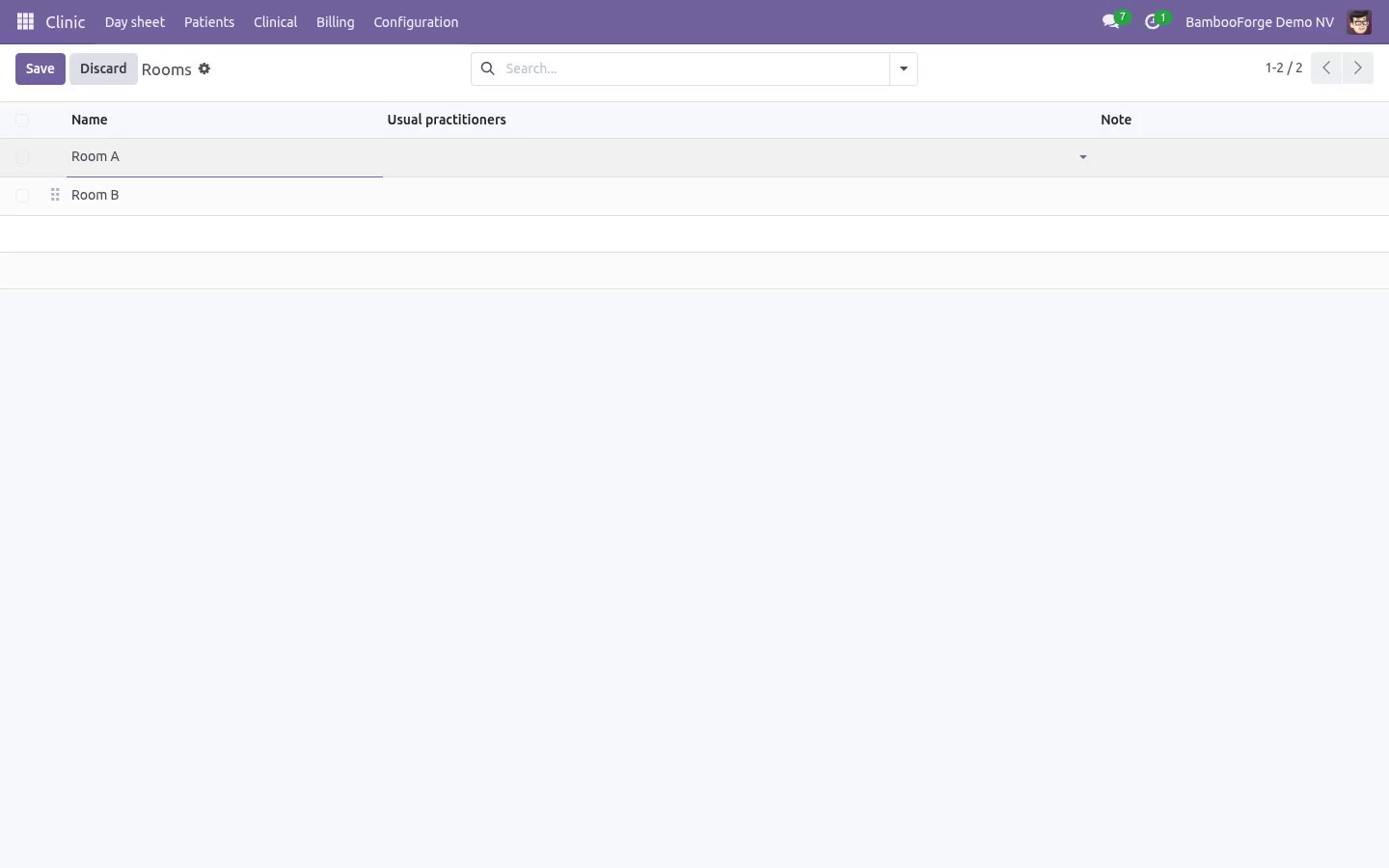Tick the Room A row checkbox
Screen dimensions: 1389x868
click(22, 157)
